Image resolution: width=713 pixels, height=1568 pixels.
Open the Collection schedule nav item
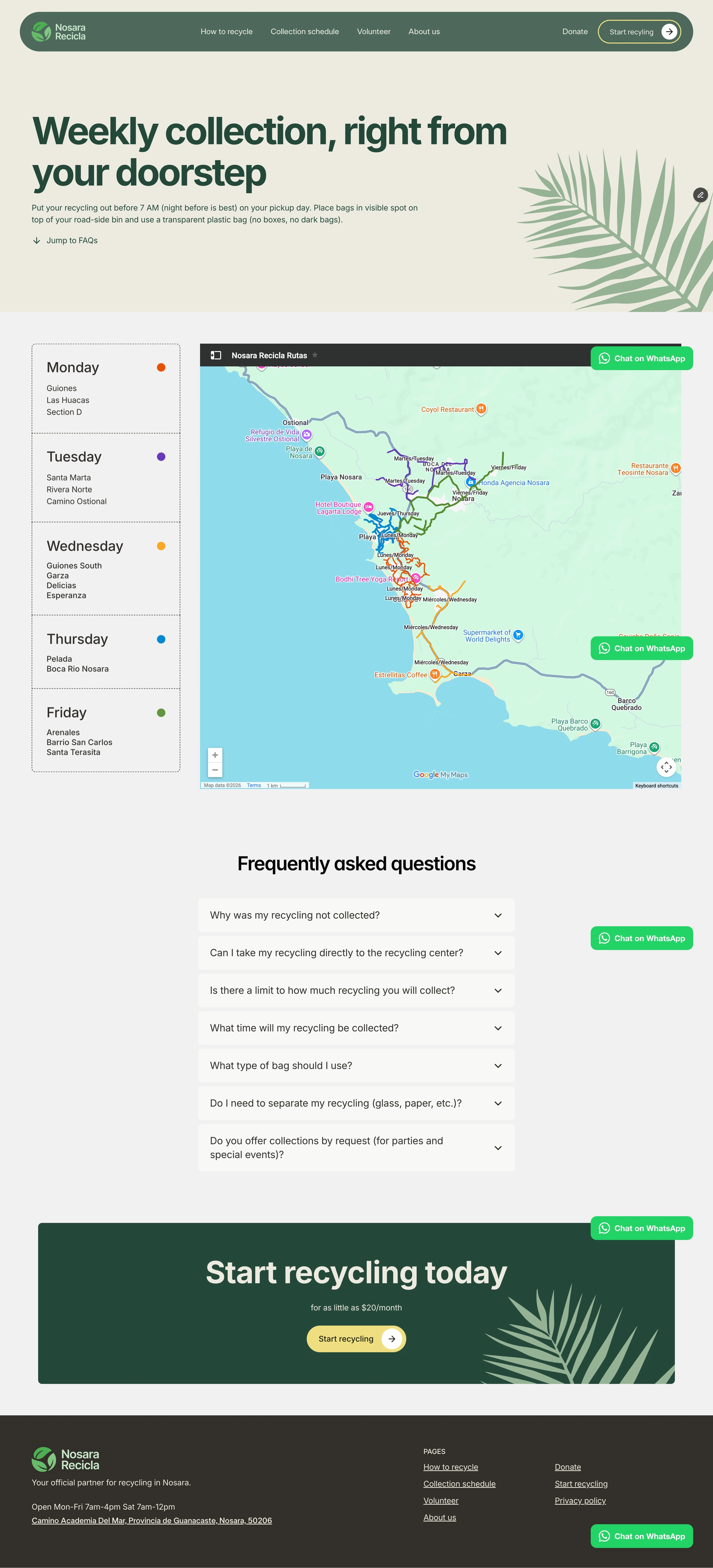pyautogui.click(x=305, y=32)
